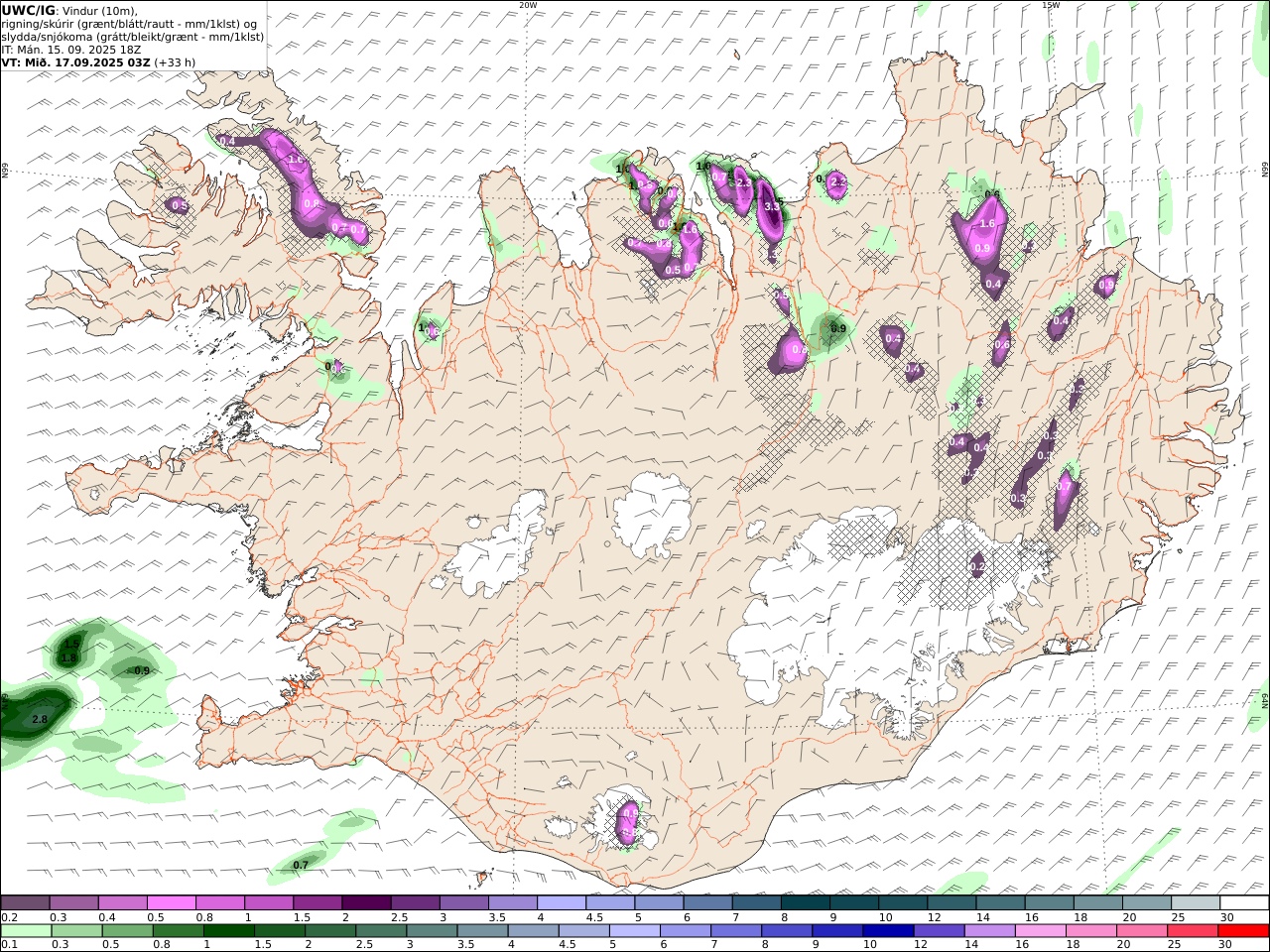This screenshot has height=952, width=1270.
Task: Click the '0.2' label under the snow scale
Action: 10,917
